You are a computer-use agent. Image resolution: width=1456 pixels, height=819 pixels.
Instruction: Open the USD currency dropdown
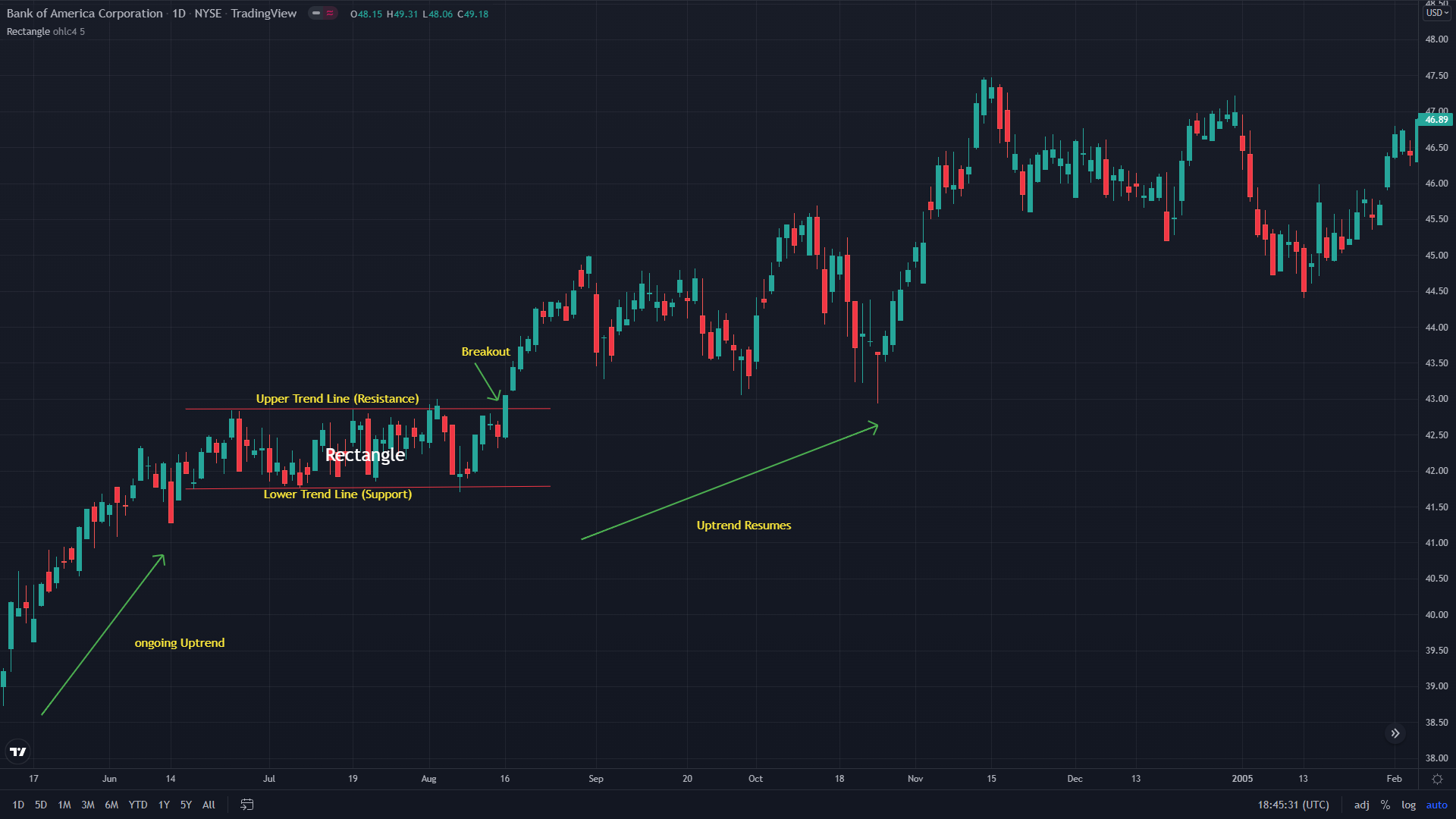[x=1436, y=13]
